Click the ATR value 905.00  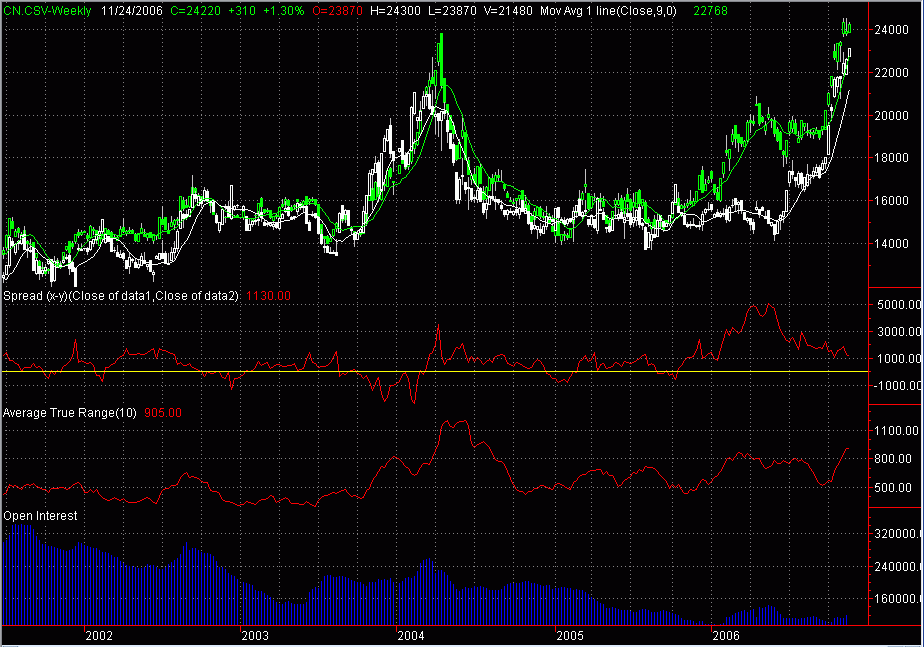163,412
